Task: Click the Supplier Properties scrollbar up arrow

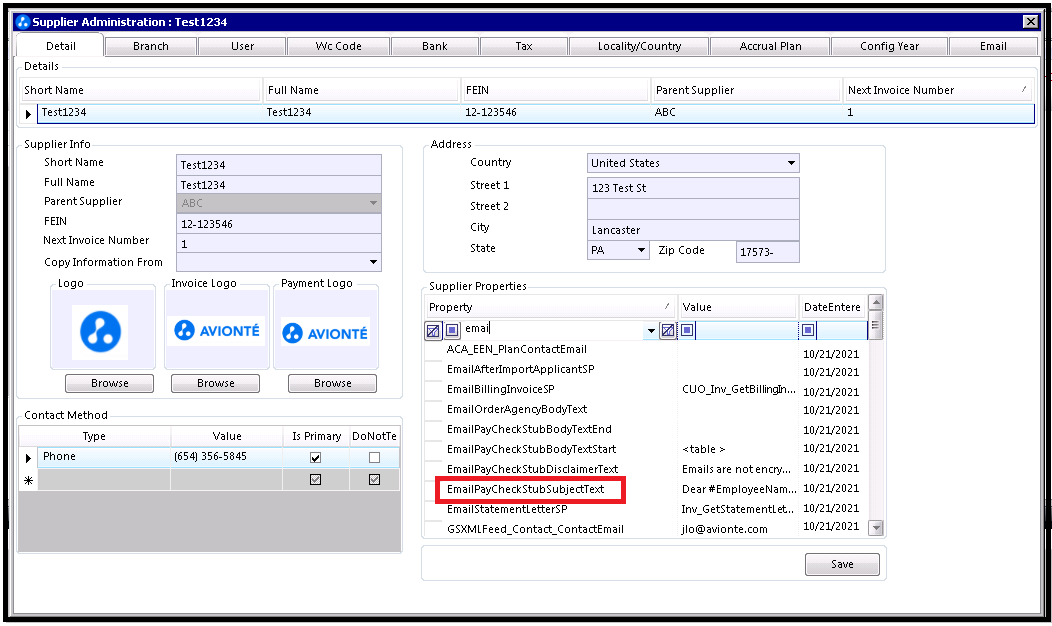Action: coord(876,303)
